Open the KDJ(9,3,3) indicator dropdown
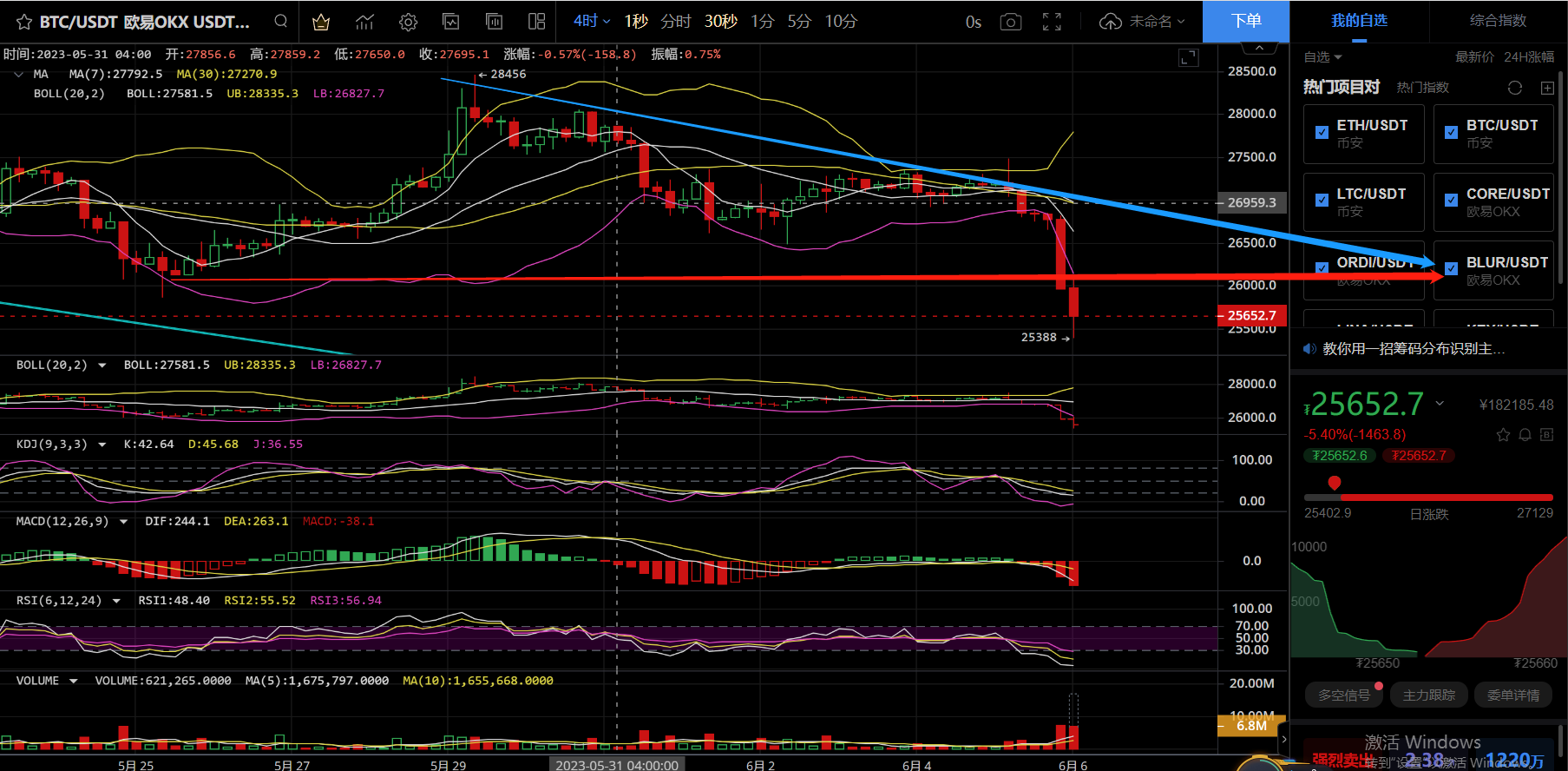 [102, 445]
